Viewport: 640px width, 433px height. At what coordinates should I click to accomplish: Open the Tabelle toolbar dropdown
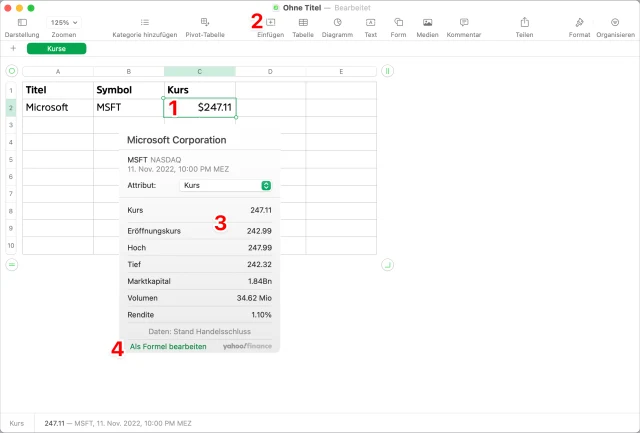(302, 22)
